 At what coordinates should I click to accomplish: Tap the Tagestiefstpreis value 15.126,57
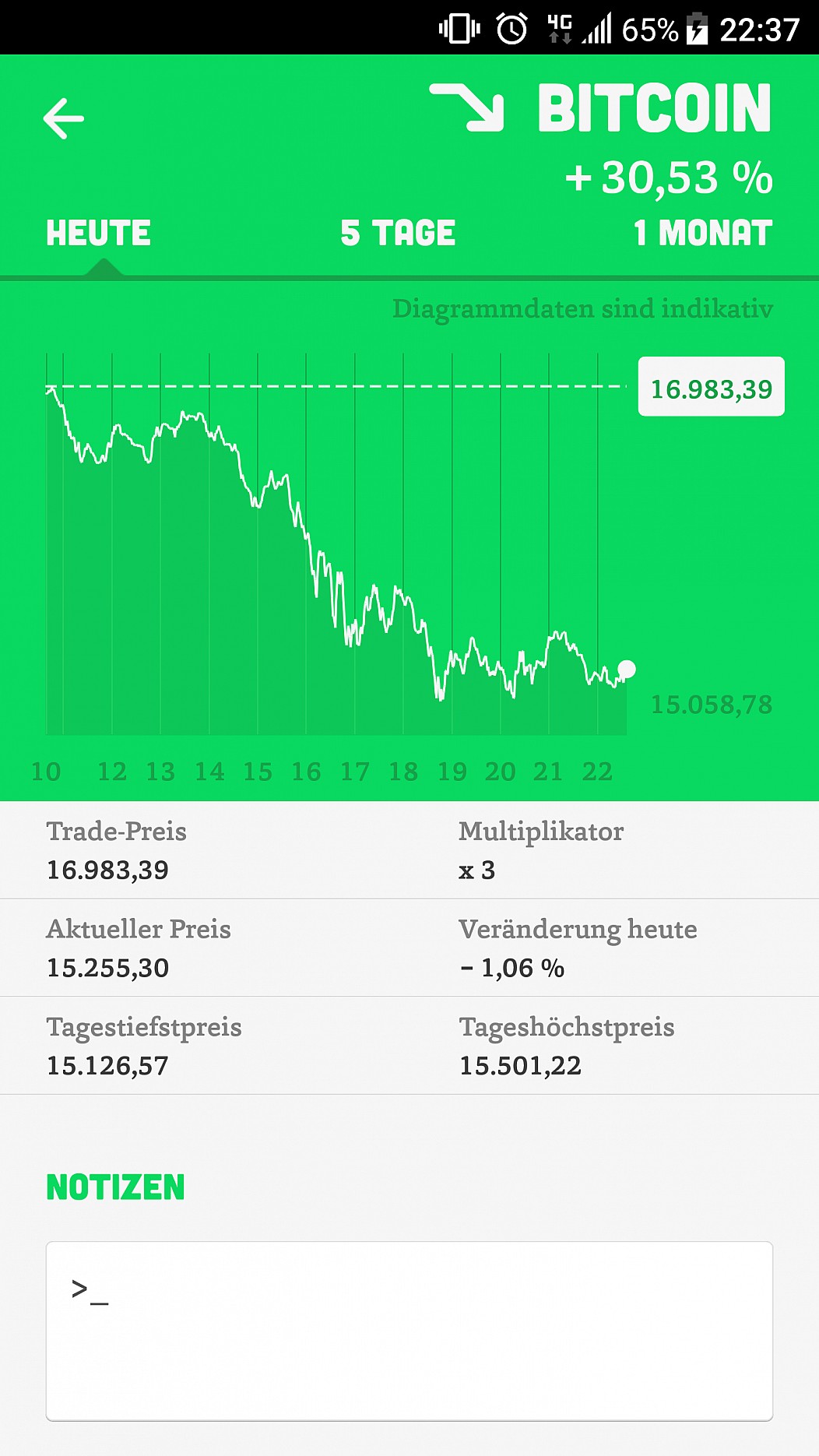pos(108,1065)
